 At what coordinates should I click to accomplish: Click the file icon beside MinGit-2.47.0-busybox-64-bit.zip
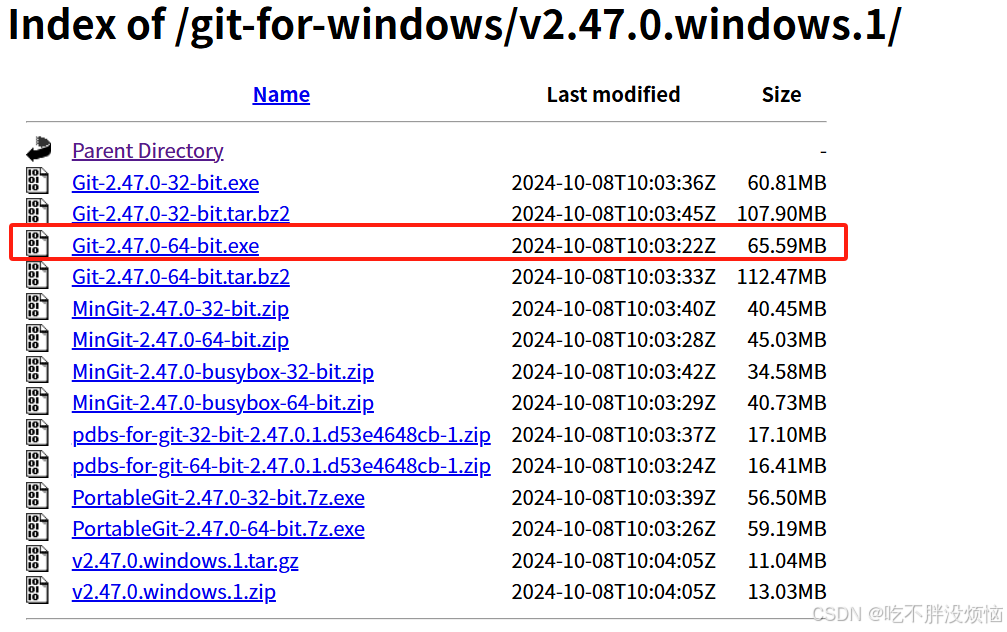[37, 401]
